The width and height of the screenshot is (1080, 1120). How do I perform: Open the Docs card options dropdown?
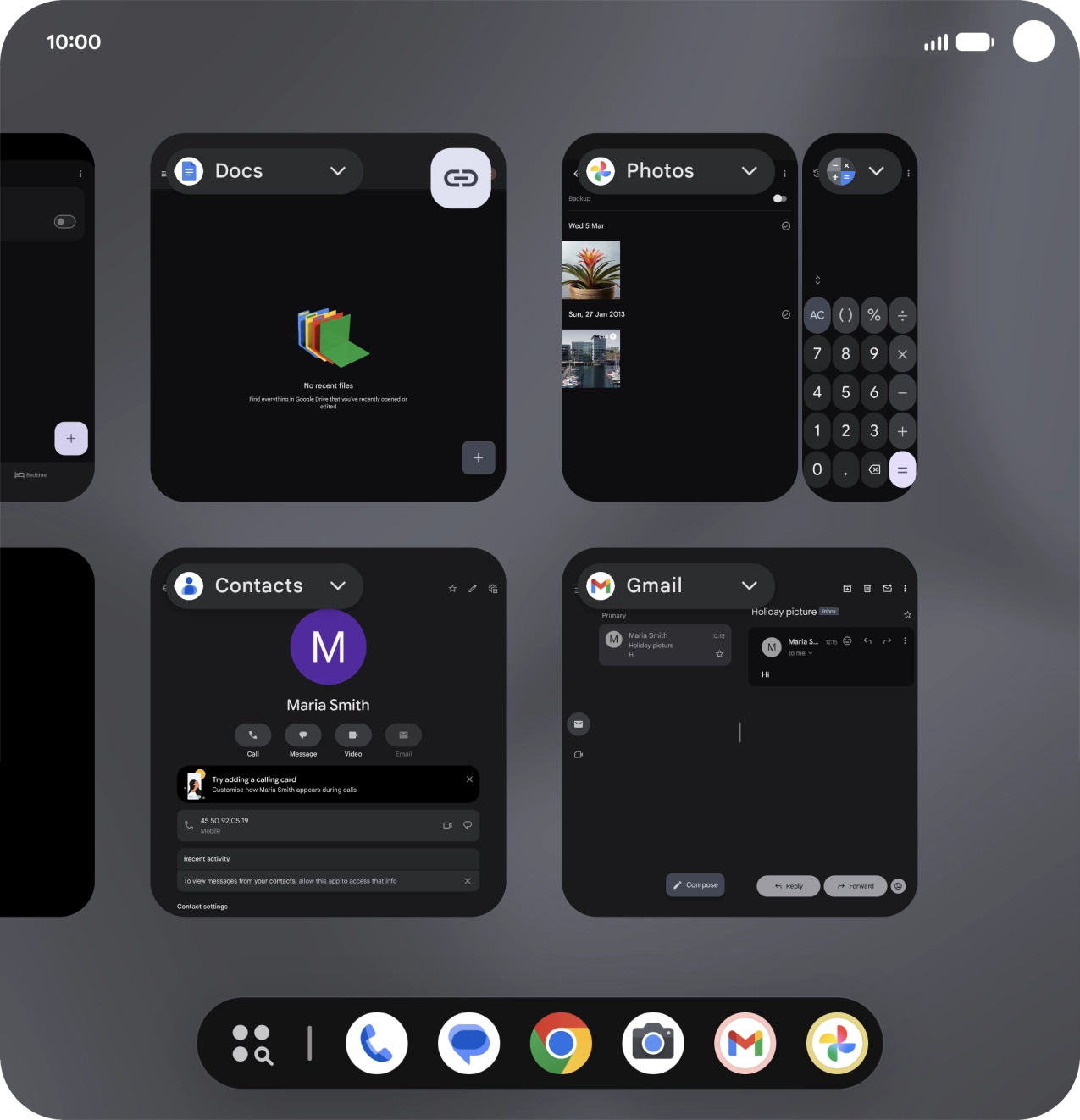tap(336, 171)
